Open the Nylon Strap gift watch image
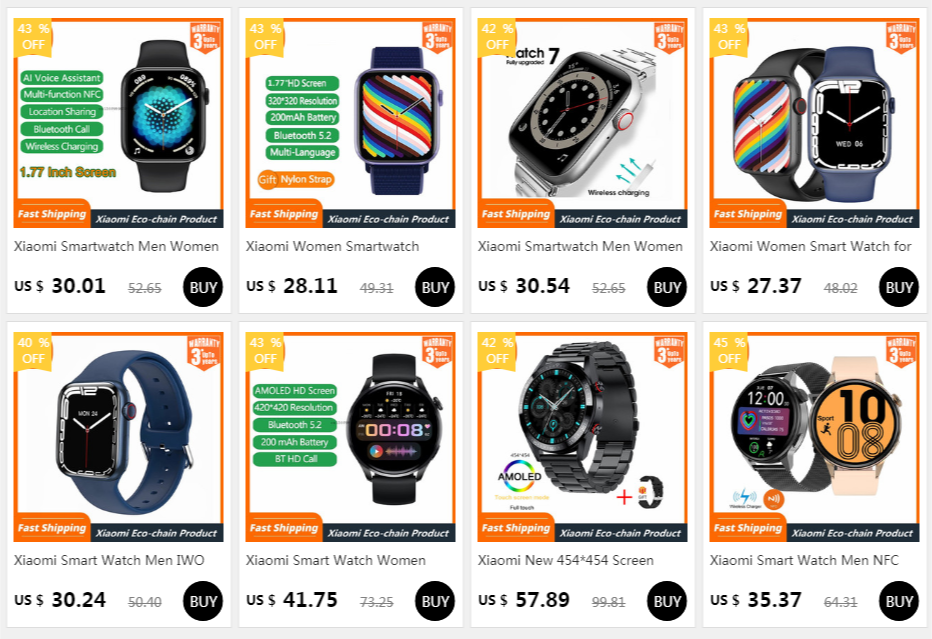Screen dimensions: 932x639 pyautogui.click(x=350, y=122)
